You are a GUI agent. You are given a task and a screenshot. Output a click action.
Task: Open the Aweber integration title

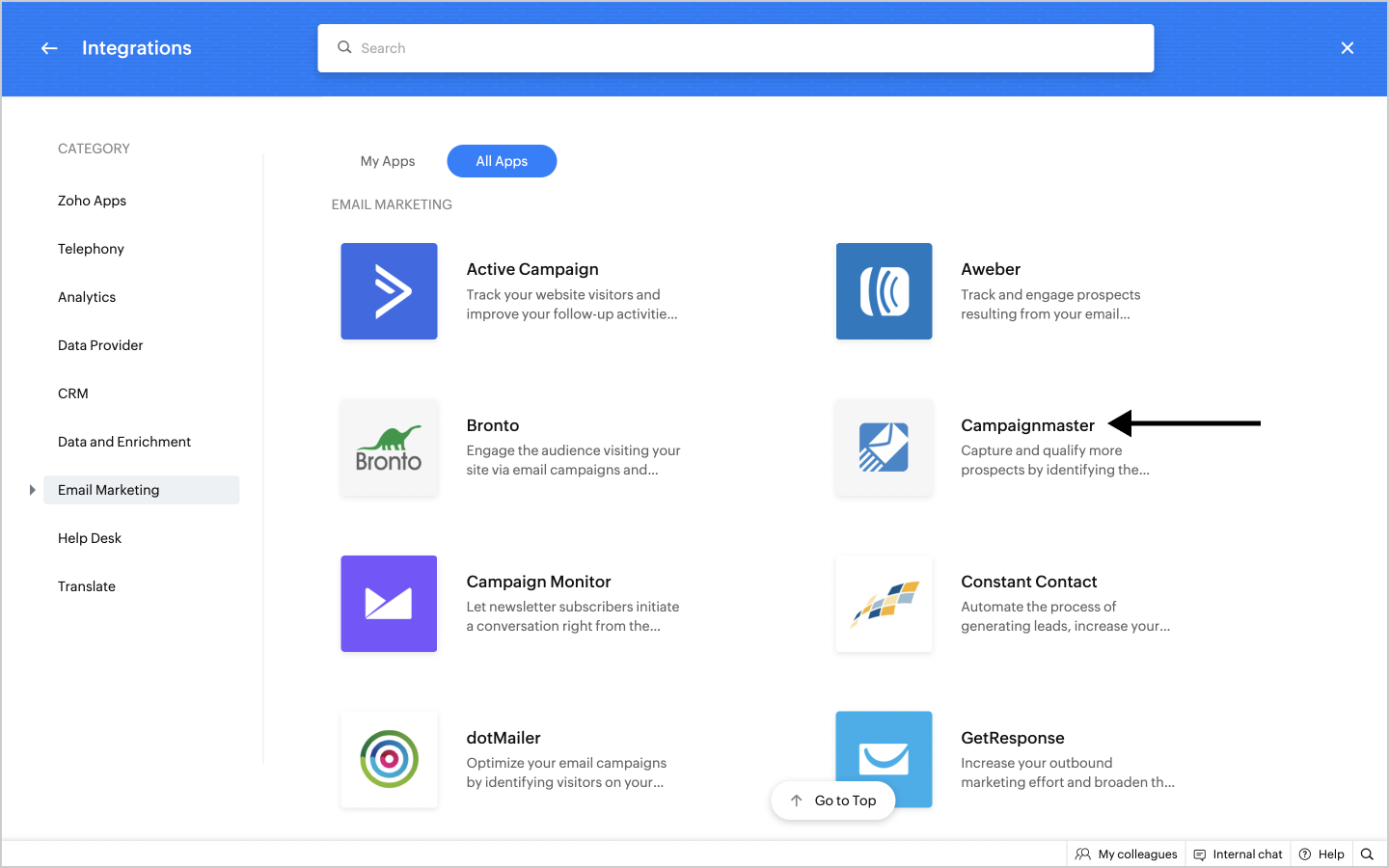pyautogui.click(x=991, y=269)
